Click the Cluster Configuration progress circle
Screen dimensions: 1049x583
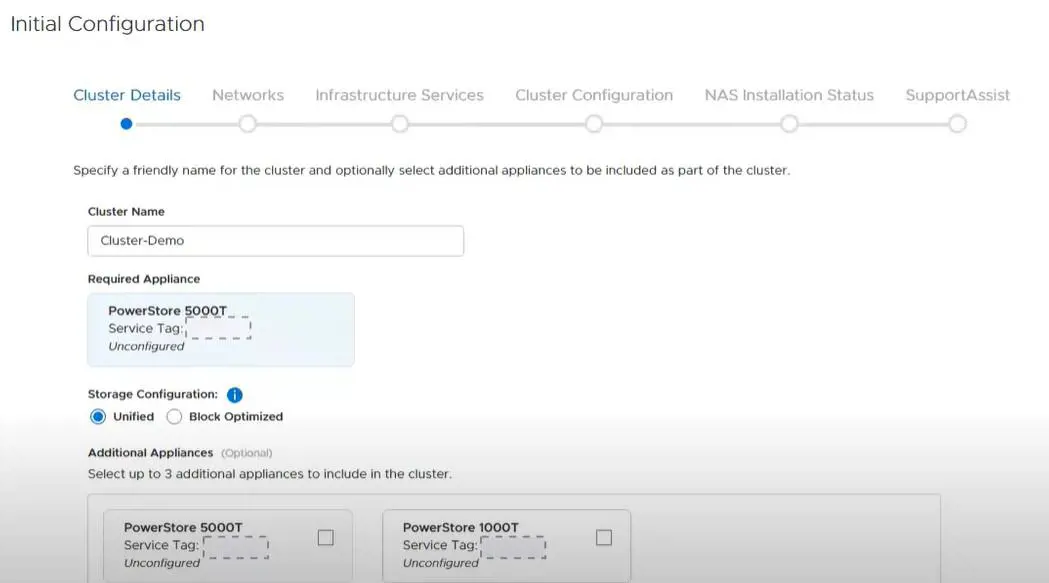pyautogui.click(x=594, y=124)
